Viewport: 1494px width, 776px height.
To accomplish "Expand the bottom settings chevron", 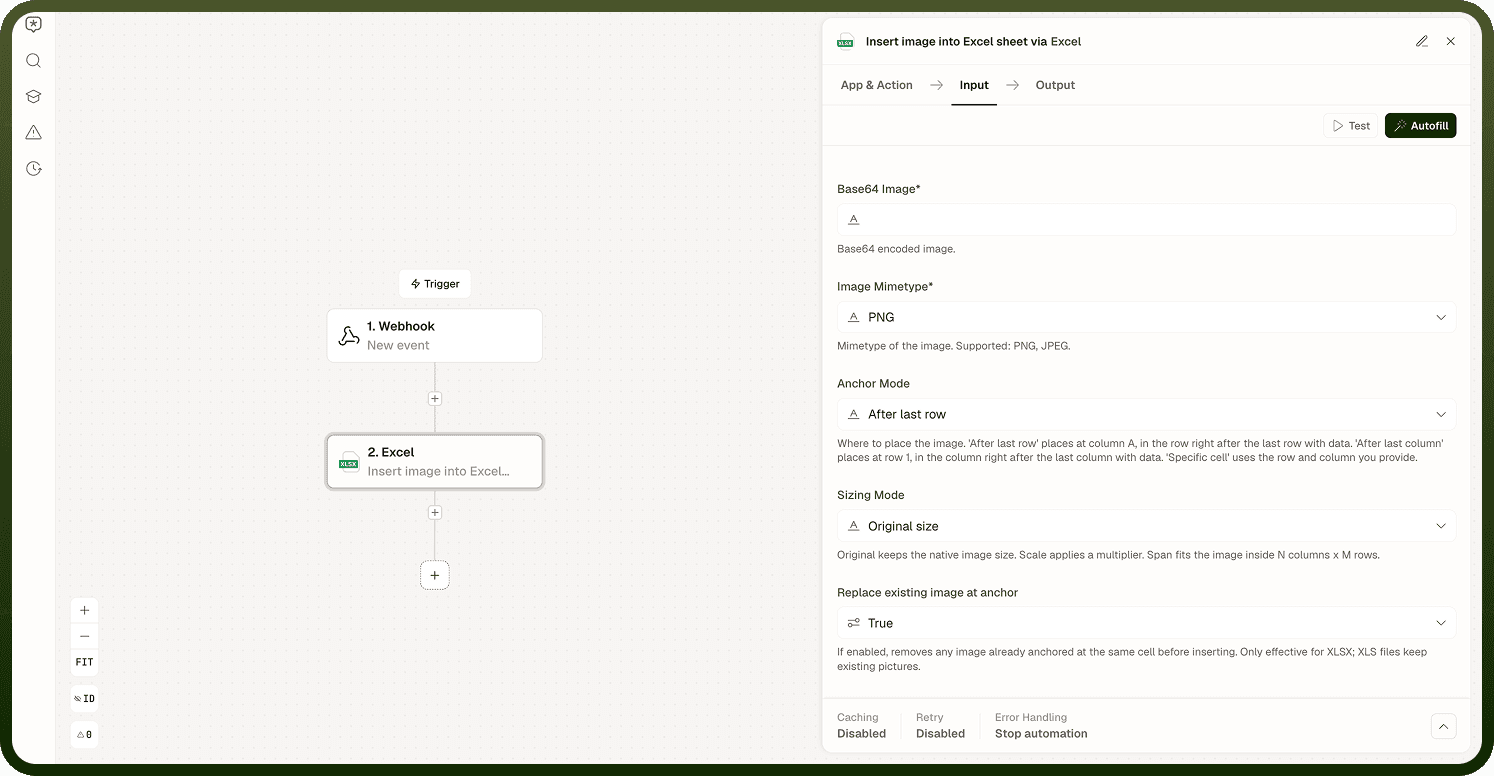I will pyautogui.click(x=1443, y=726).
